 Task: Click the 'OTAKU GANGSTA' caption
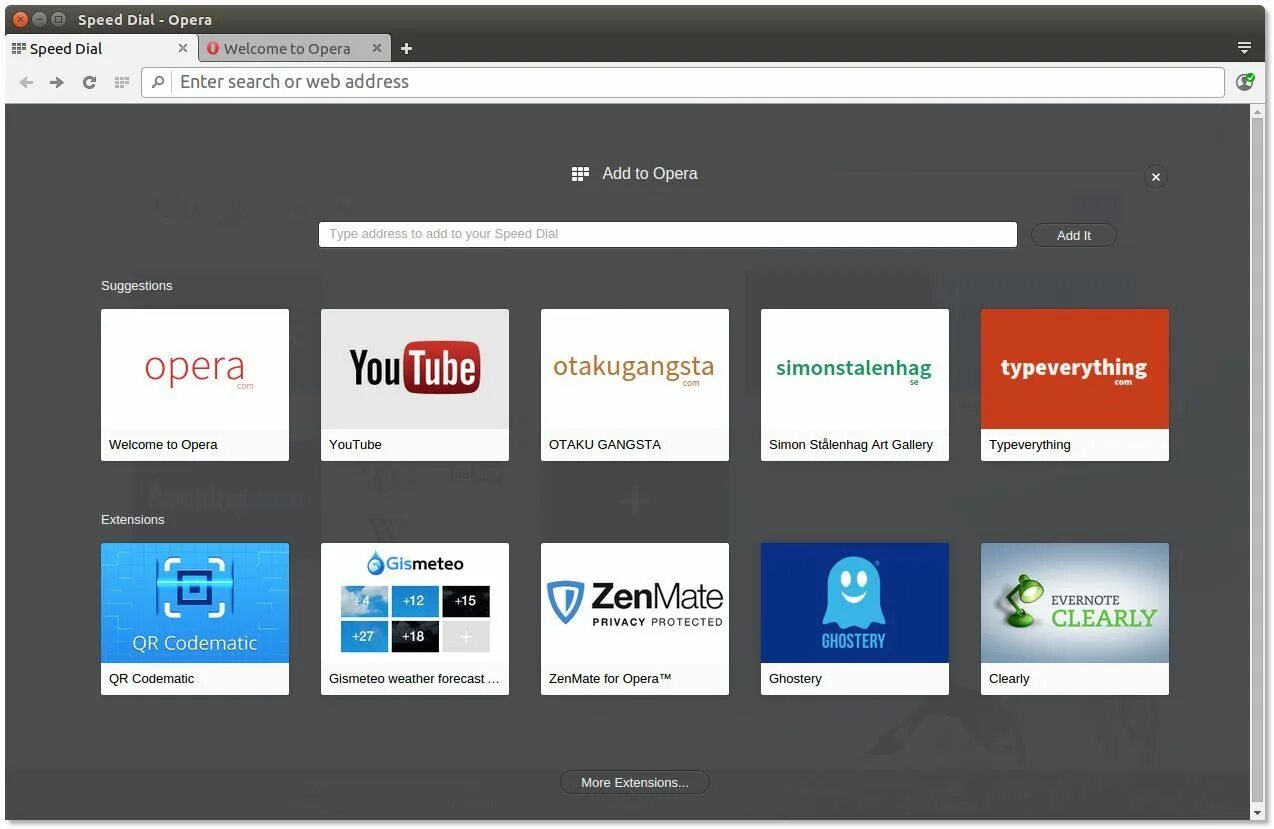605,445
